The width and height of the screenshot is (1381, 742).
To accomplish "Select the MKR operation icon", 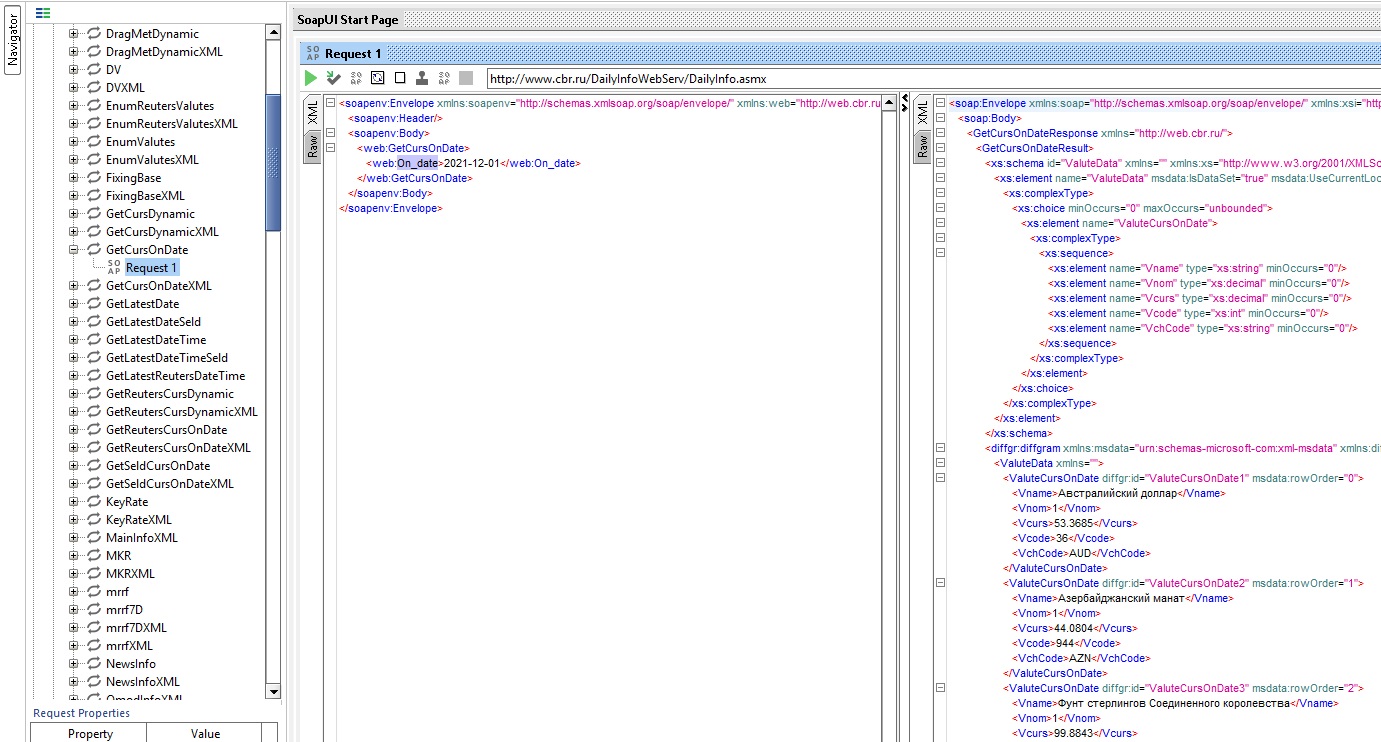I will [95, 556].
